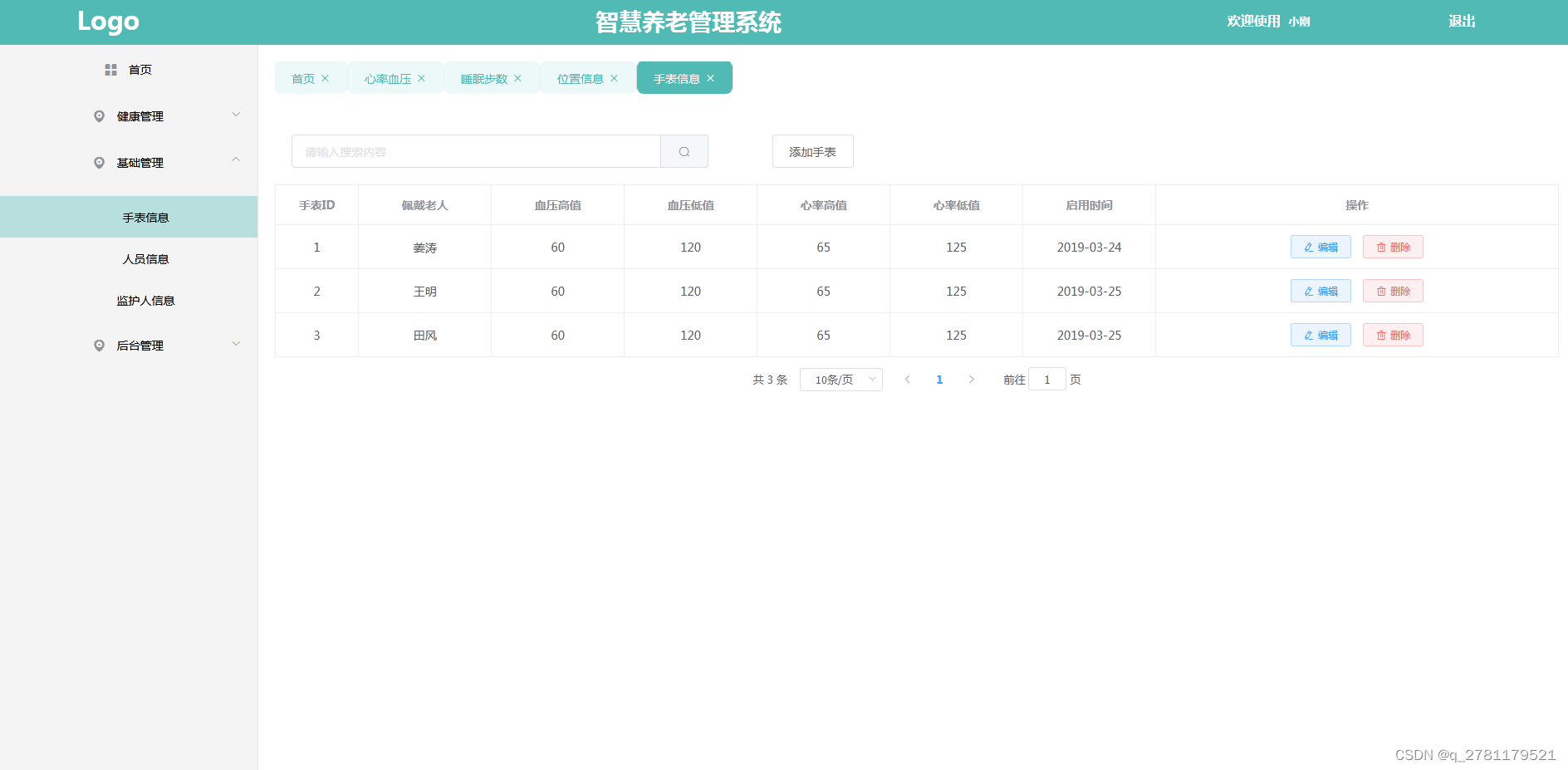
Task: Click the 添加手表 button
Action: [812, 151]
